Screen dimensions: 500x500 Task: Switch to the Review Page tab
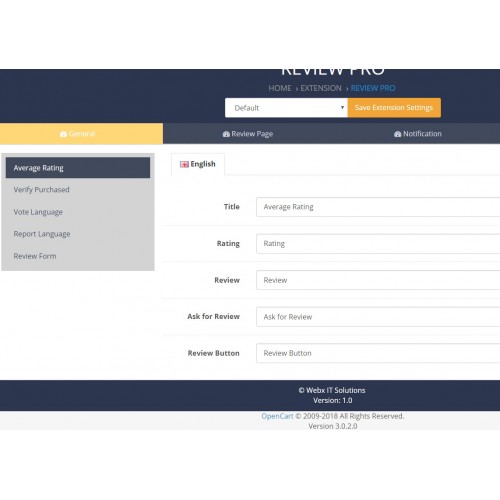click(x=248, y=134)
